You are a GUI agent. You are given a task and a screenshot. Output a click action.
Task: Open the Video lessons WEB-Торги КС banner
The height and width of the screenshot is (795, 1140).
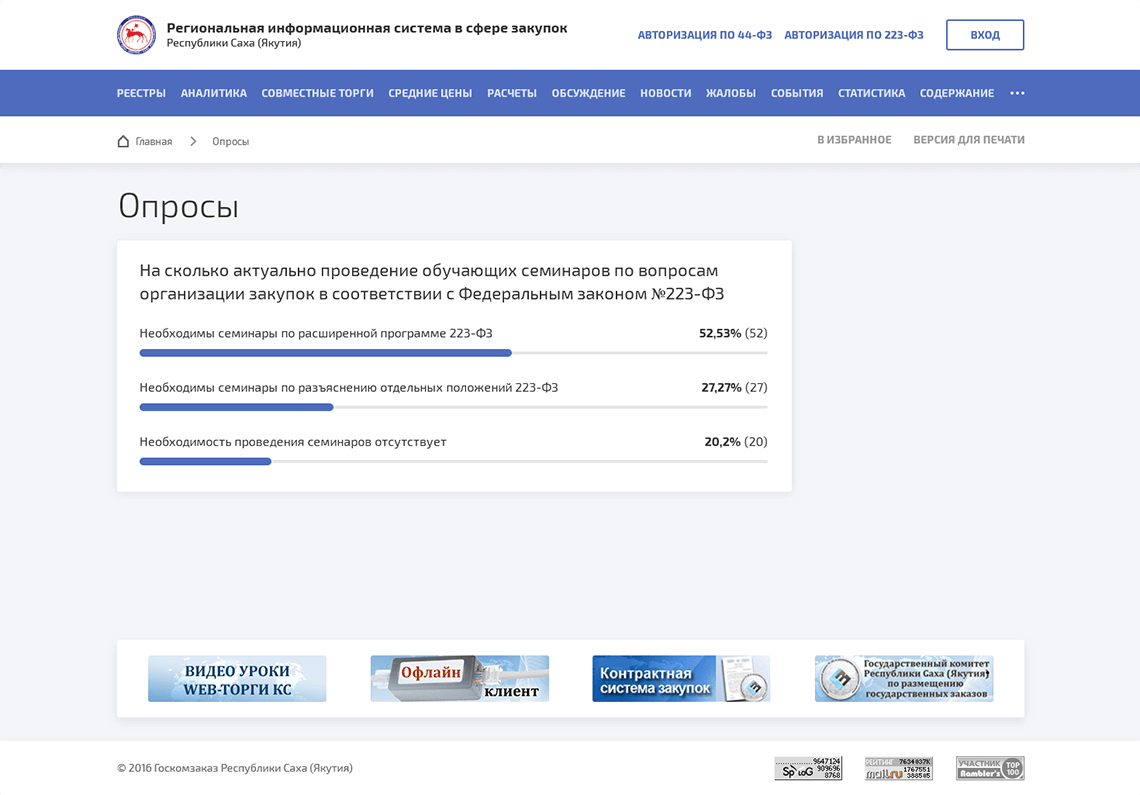point(237,678)
